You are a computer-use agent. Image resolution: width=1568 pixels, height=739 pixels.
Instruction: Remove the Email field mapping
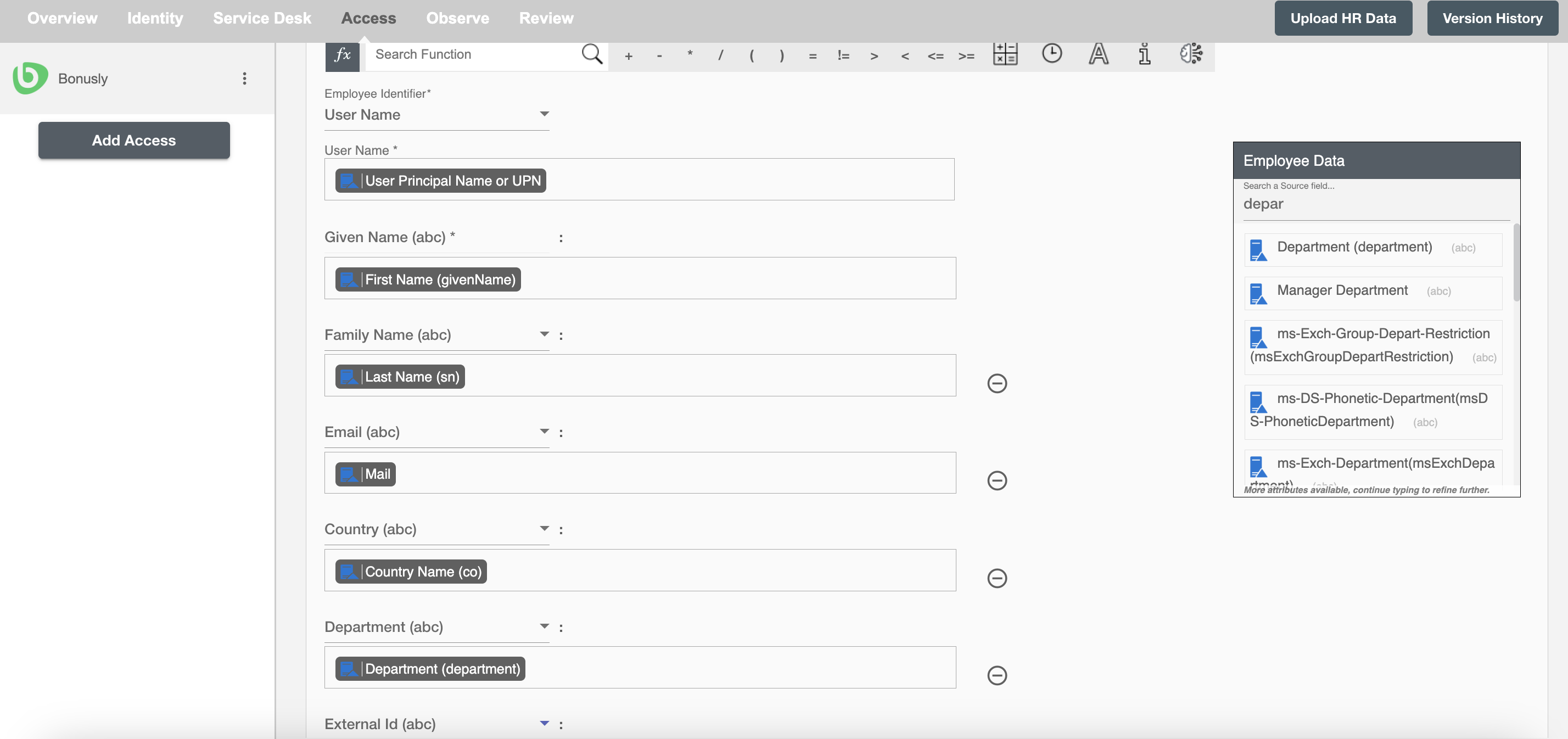(996, 480)
